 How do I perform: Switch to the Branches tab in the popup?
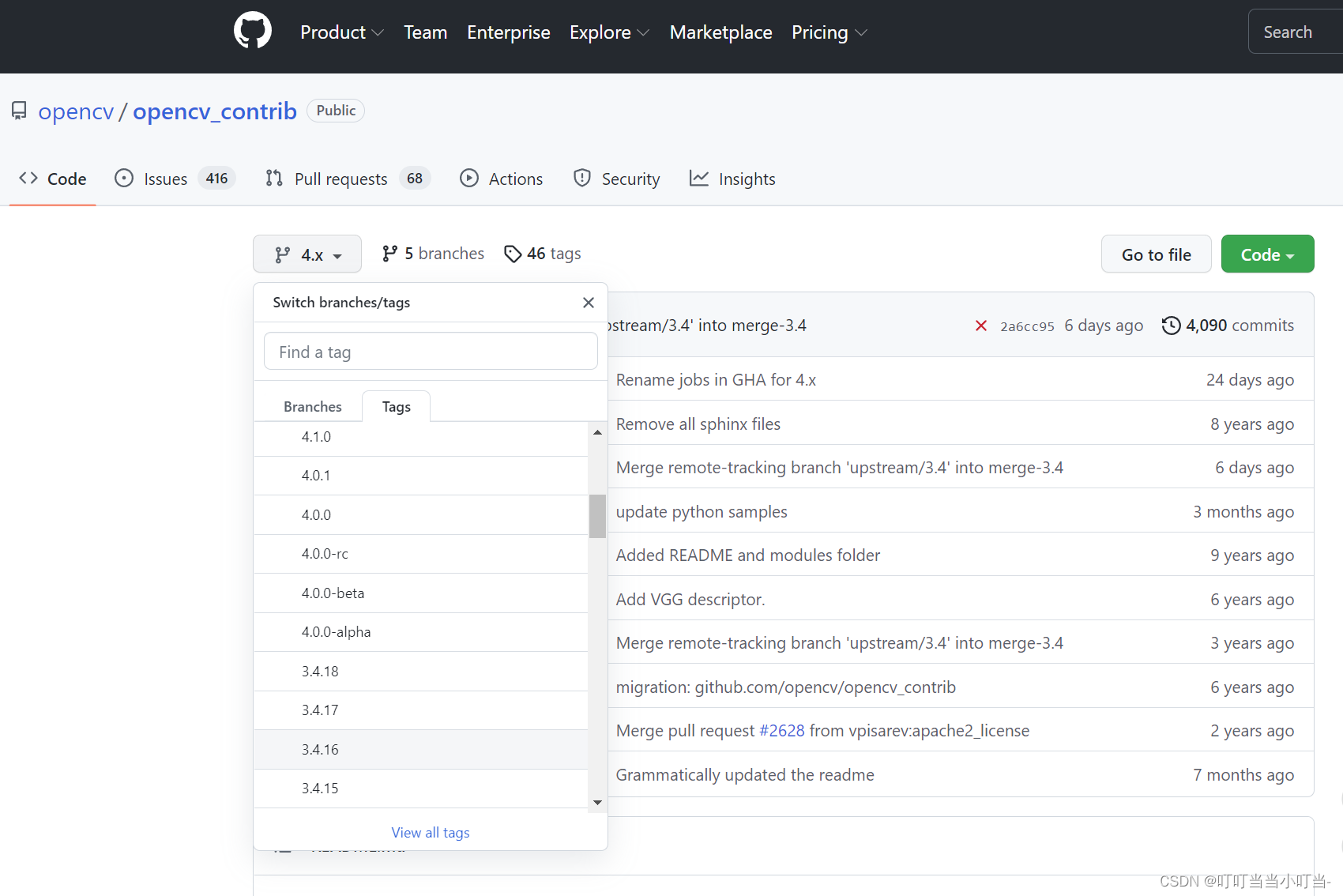(x=312, y=406)
